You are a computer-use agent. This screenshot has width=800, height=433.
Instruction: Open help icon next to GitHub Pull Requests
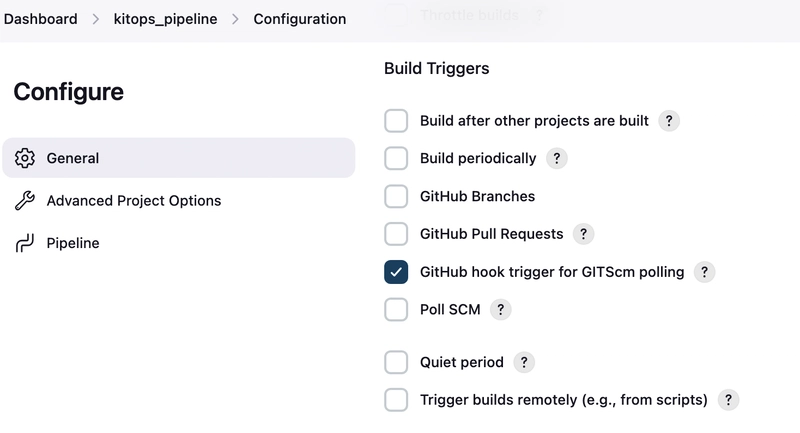point(584,234)
